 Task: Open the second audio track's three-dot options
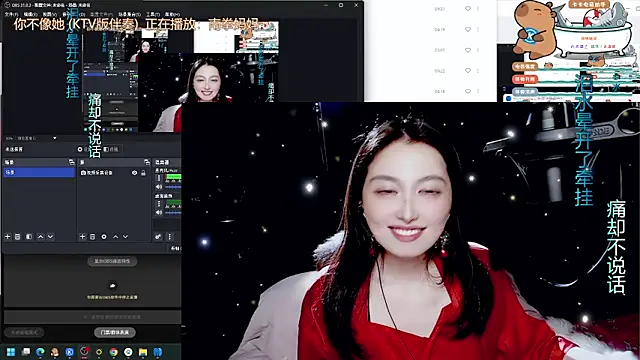point(159,204)
